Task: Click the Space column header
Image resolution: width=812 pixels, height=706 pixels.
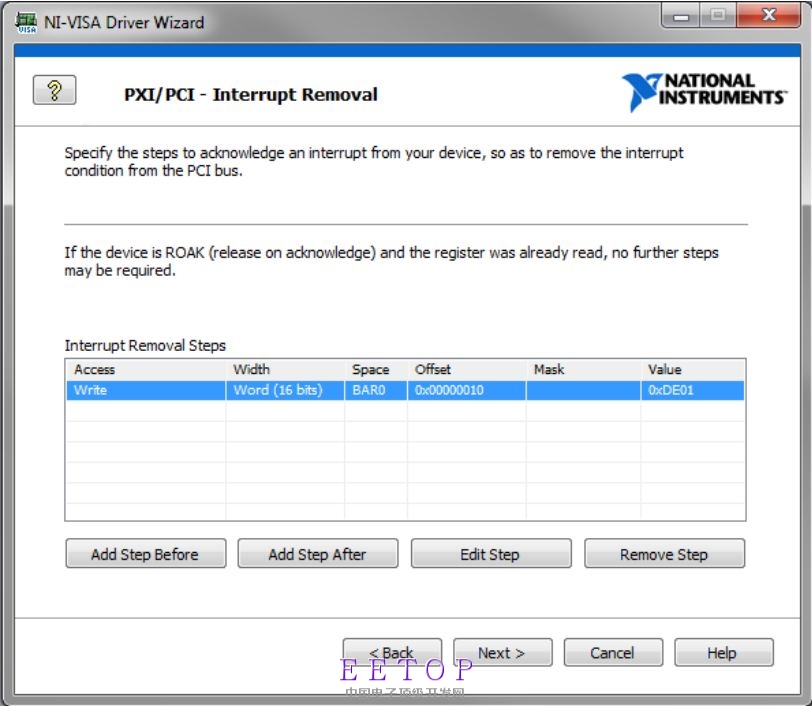Action: pyautogui.click(x=376, y=369)
